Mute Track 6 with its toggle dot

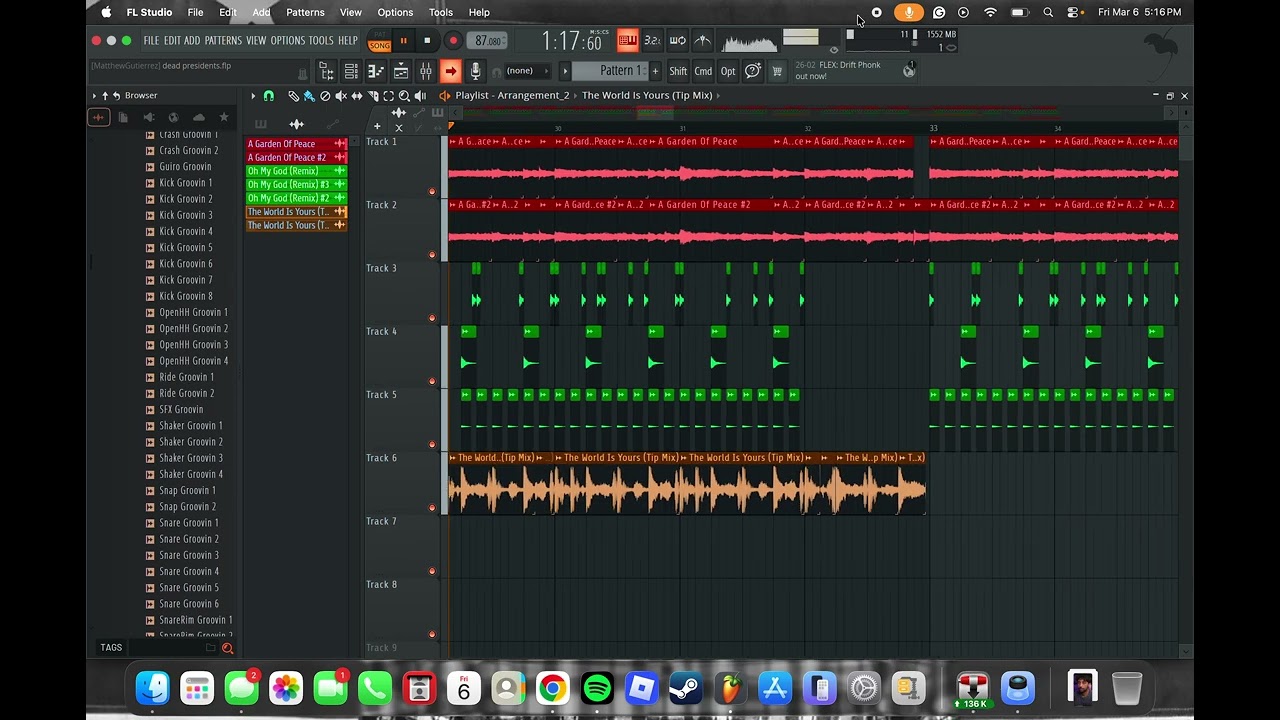(432, 508)
